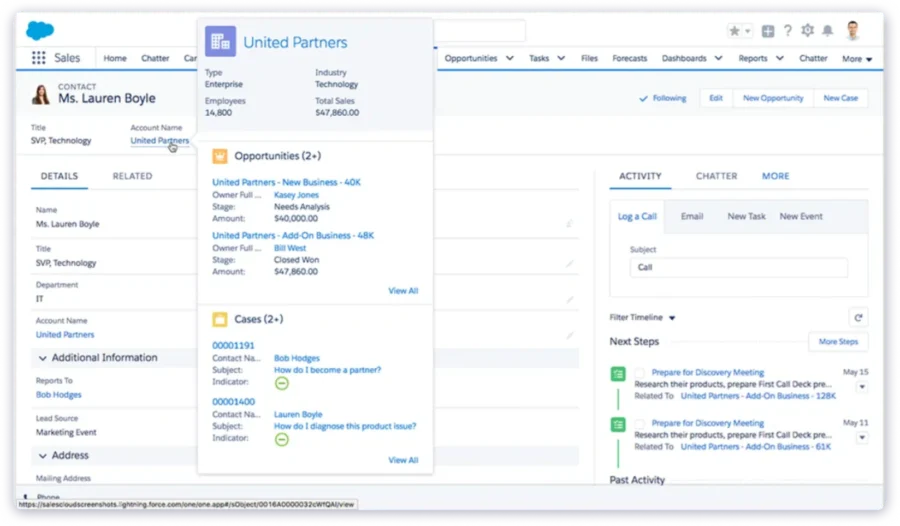Click the New Opportunity button
The width and height of the screenshot is (900, 526).
[773, 98]
